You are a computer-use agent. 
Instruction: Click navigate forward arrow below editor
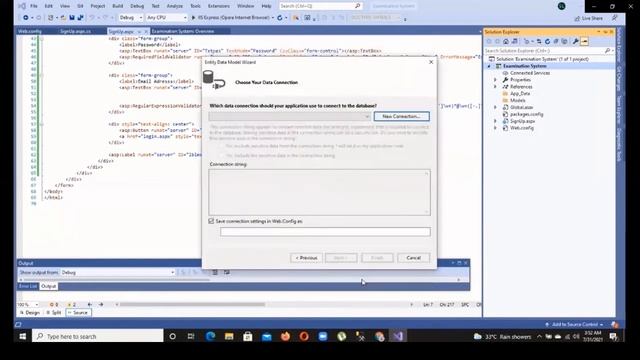(x=101, y=304)
